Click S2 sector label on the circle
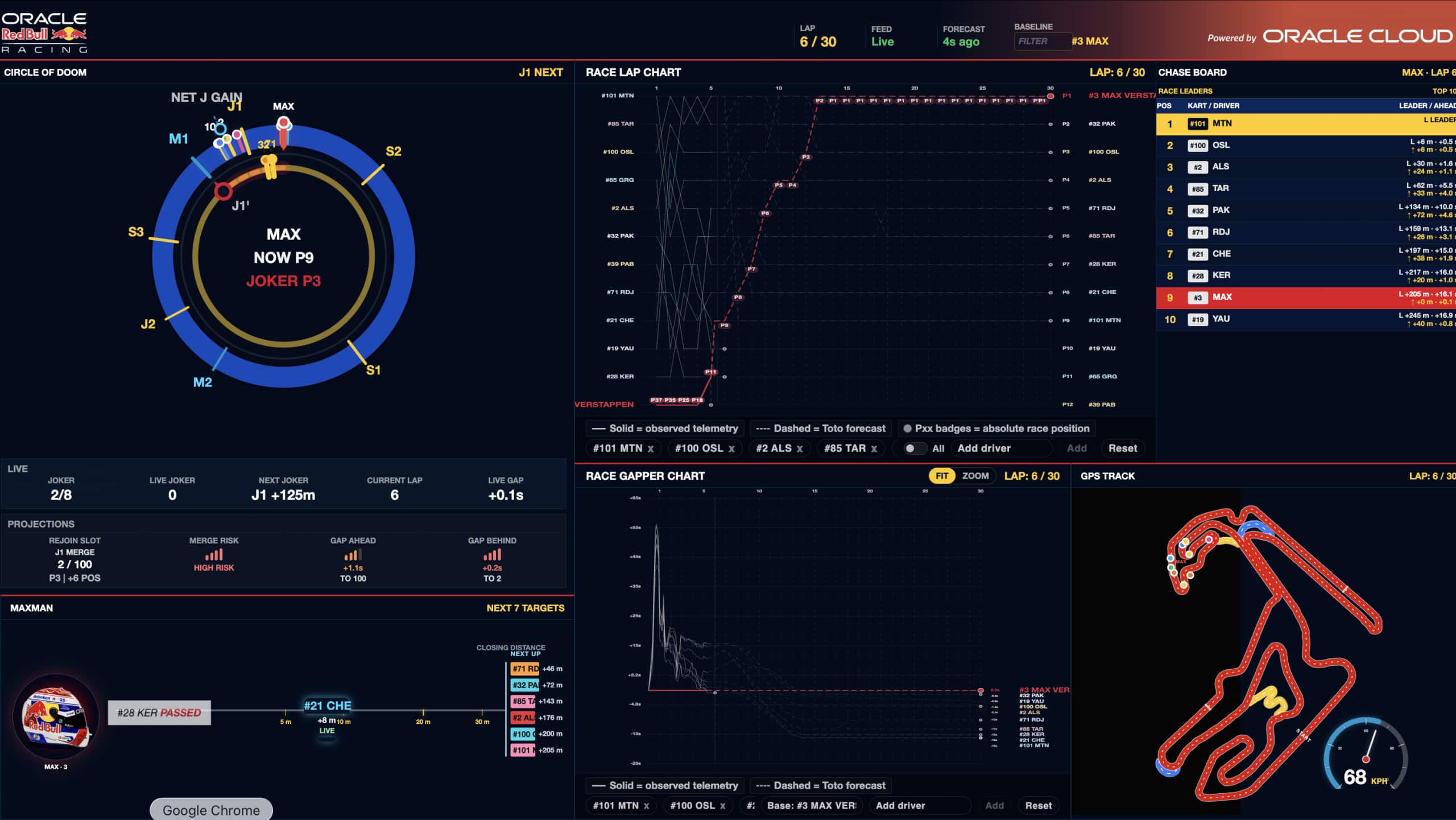 pos(394,151)
